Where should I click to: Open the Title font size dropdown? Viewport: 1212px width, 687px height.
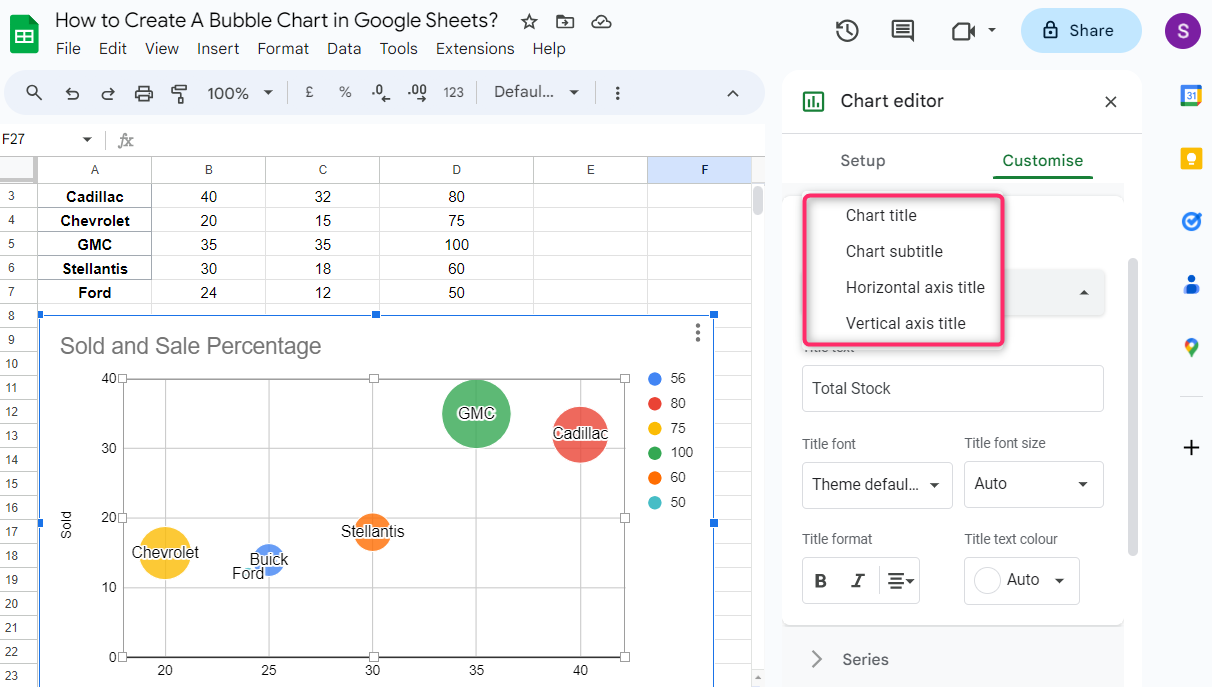(x=1033, y=484)
